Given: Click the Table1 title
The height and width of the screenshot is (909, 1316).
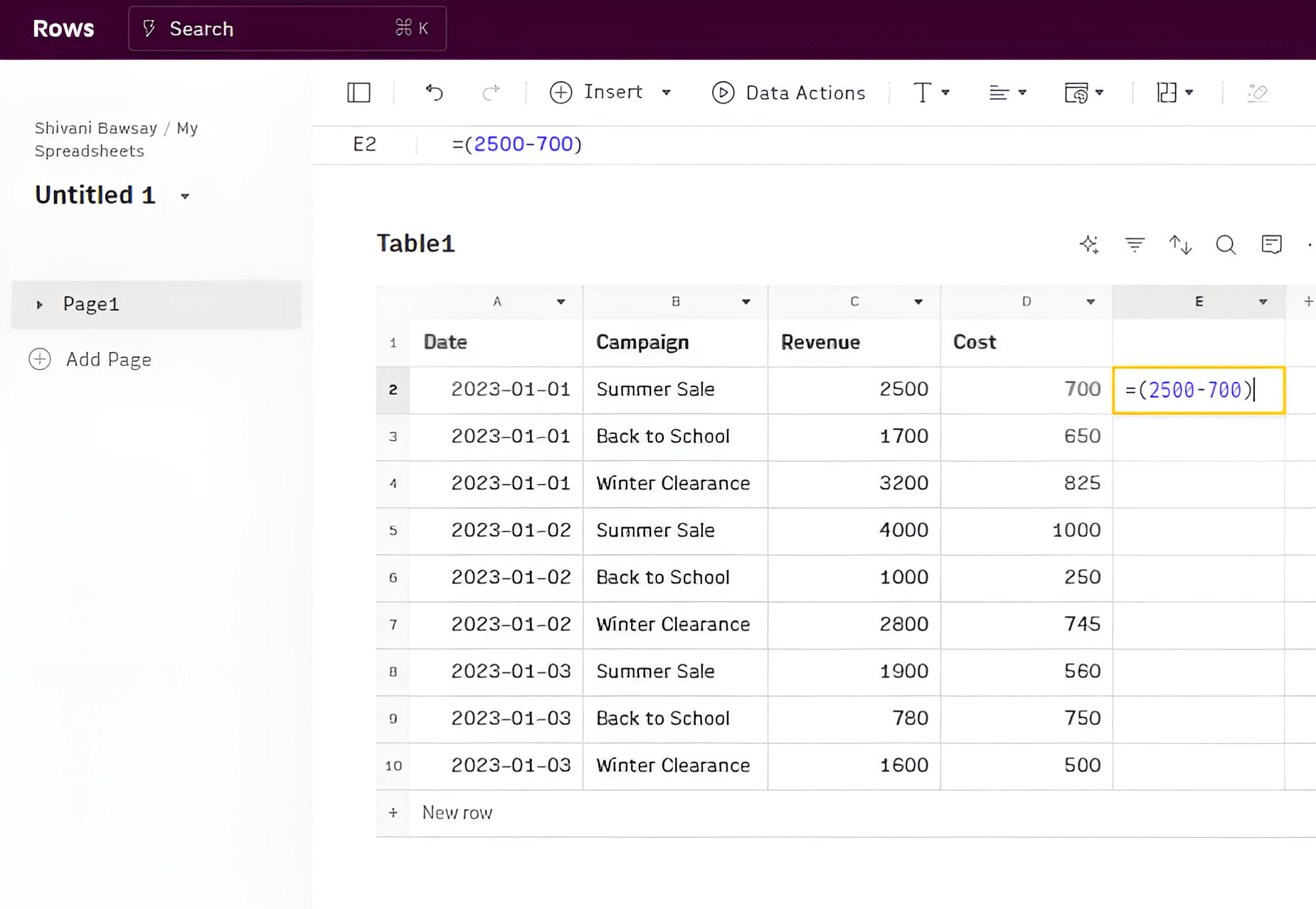Looking at the screenshot, I should tap(415, 243).
